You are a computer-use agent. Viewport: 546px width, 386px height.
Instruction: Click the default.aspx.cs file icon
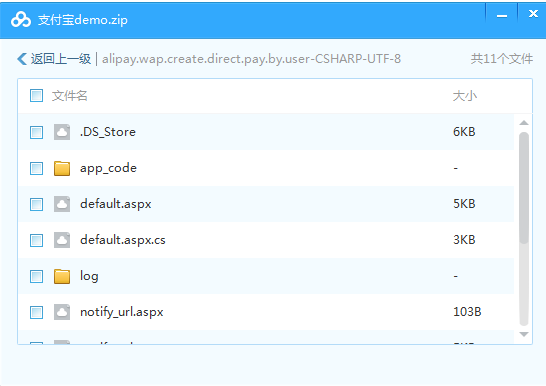tap(62, 240)
